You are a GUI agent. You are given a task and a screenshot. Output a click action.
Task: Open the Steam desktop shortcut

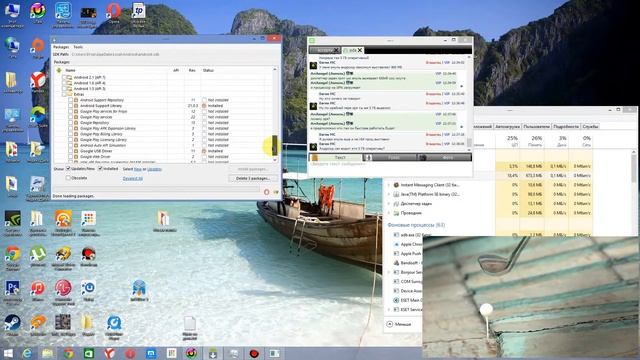(x=12, y=325)
